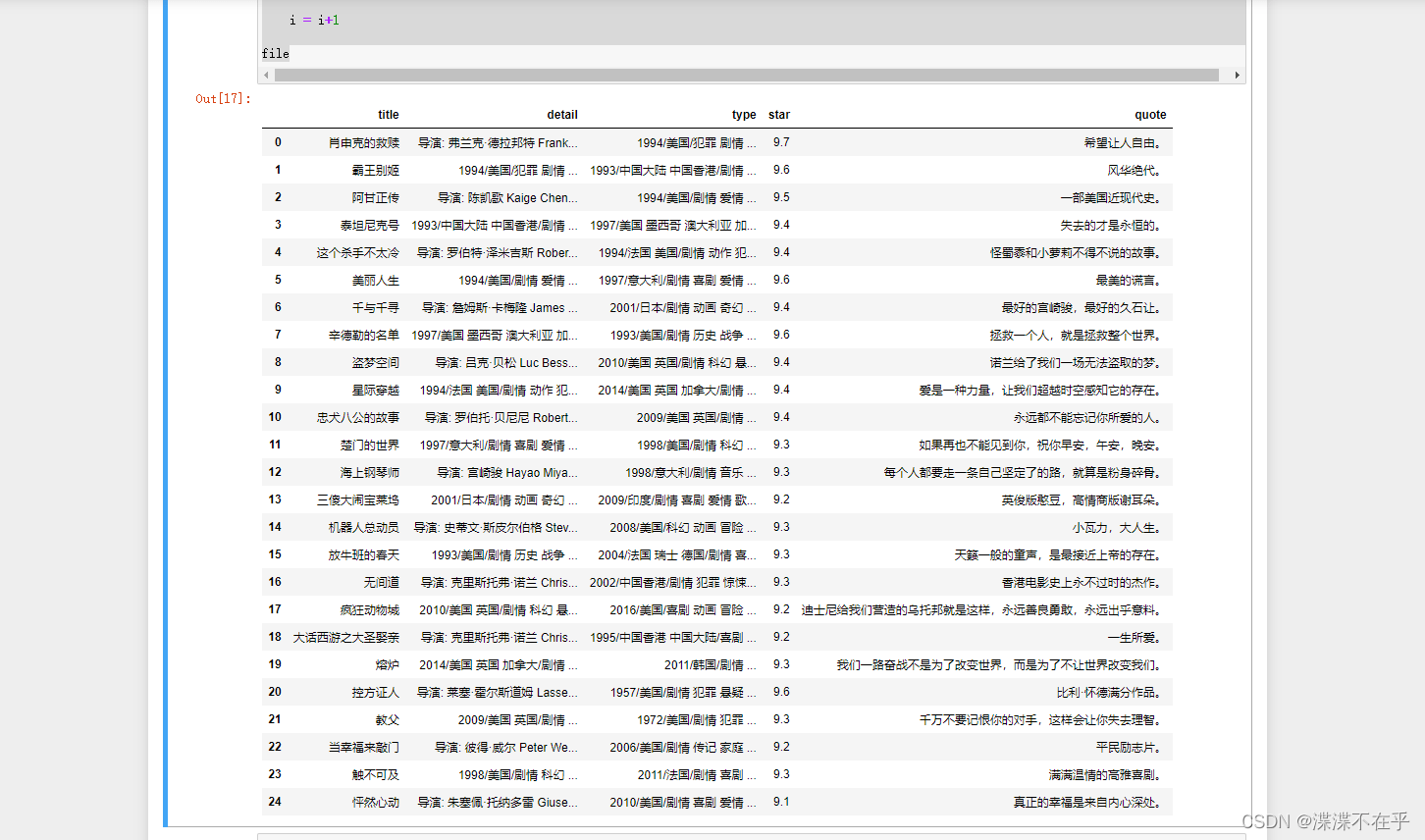
Task: Select row index 24 in the dataframe
Action: click(x=275, y=802)
